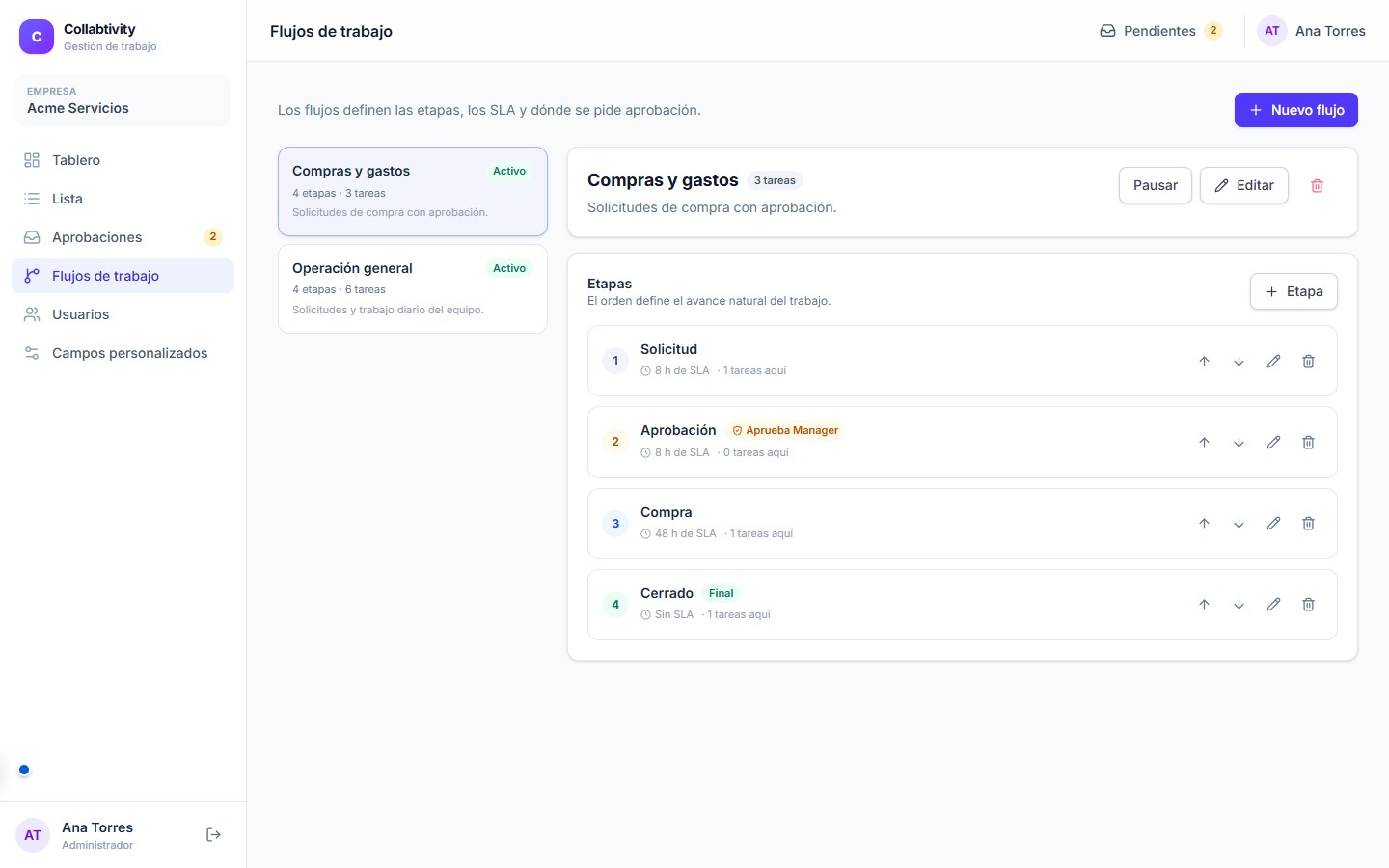Move Compra stage up

tap(1204, 523)
